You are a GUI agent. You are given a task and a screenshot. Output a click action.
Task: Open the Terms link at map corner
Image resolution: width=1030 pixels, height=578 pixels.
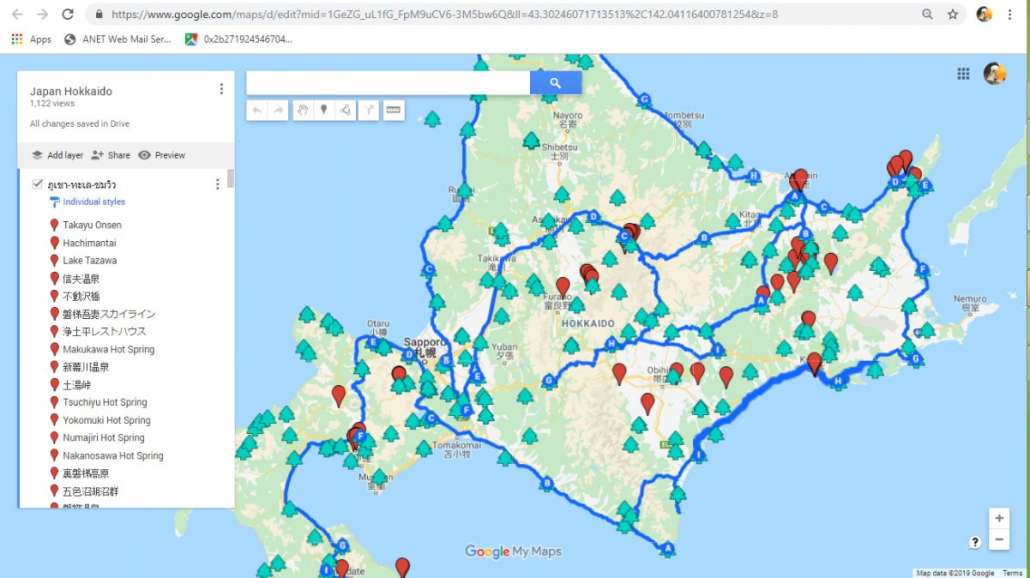pyautogui.click(x=1012, y=573)
